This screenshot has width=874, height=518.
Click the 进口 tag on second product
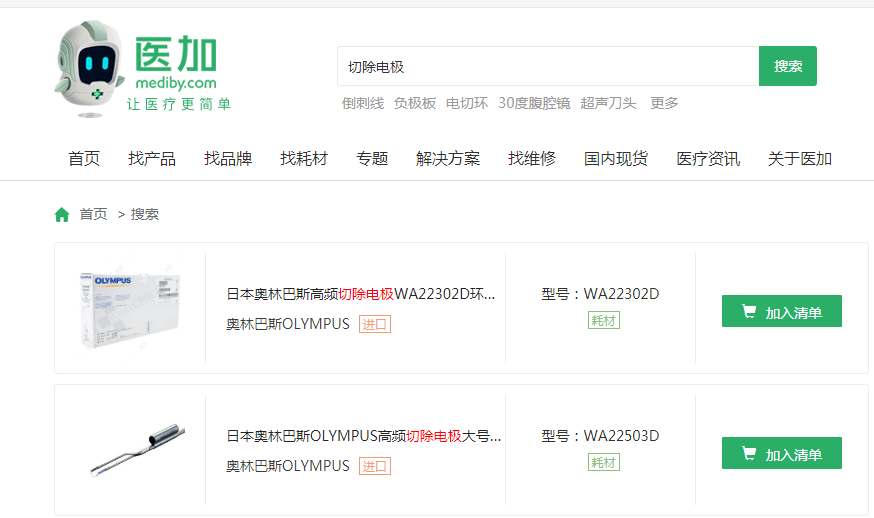pyautogui.click(x=375, y=466)
